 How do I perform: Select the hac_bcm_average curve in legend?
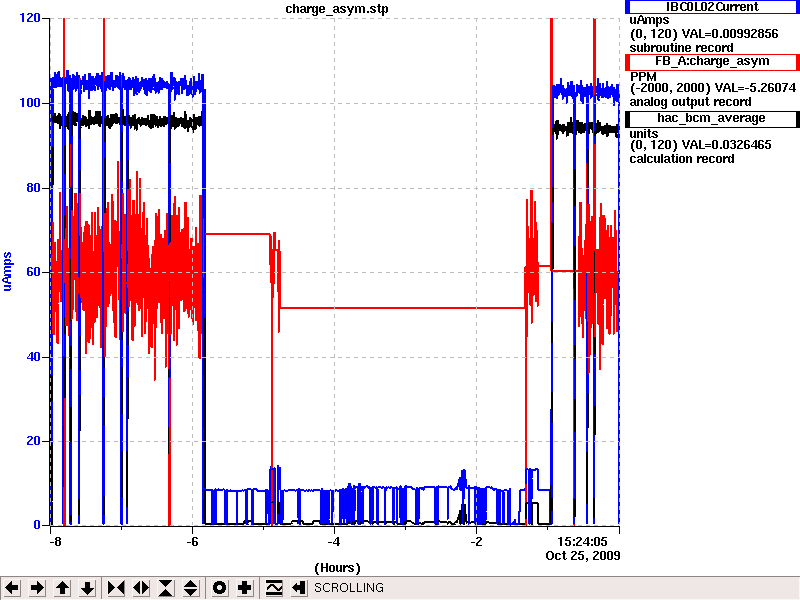[x=712, y=118]
